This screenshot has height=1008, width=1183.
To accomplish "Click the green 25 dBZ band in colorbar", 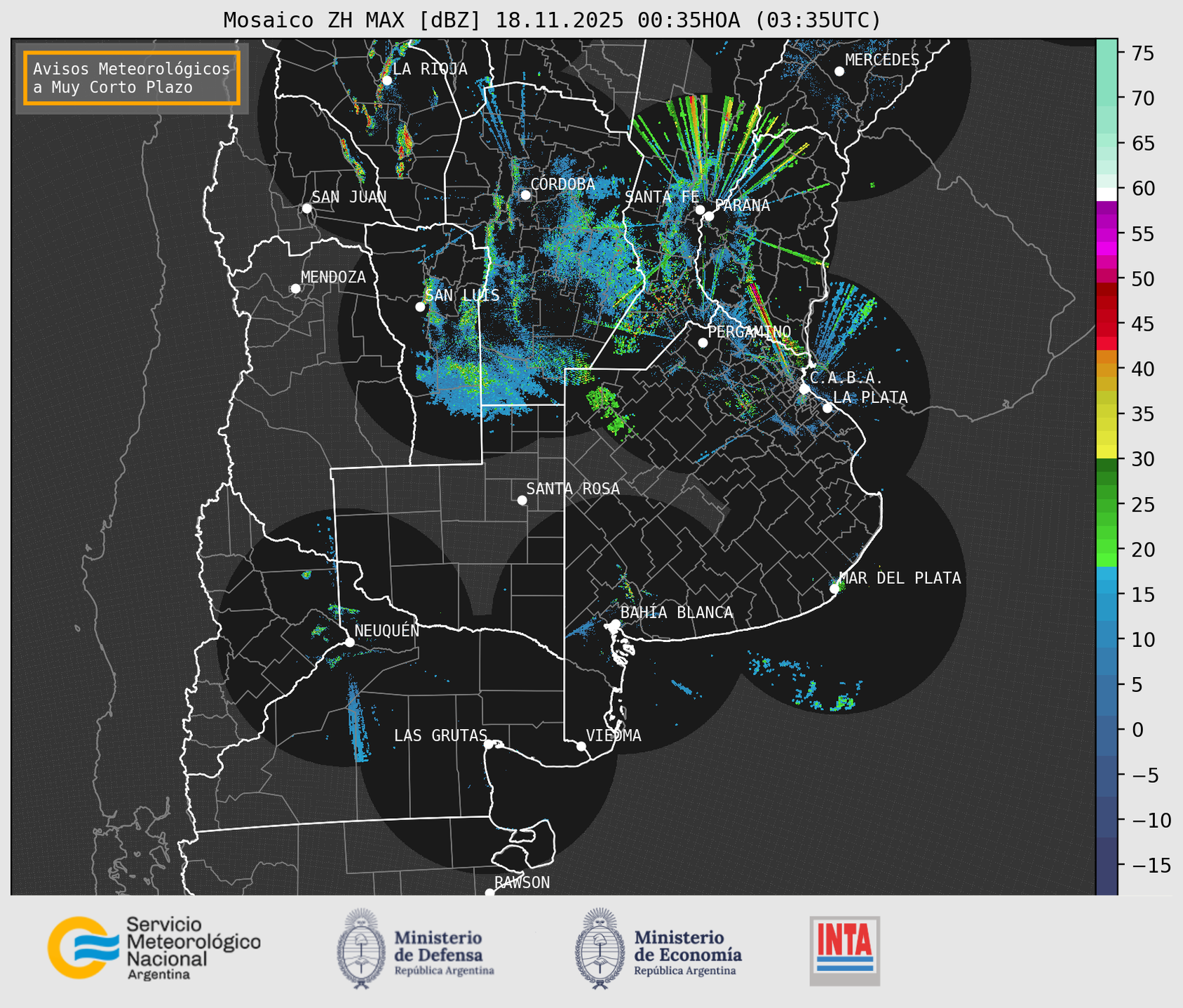I will [1107, 504].
